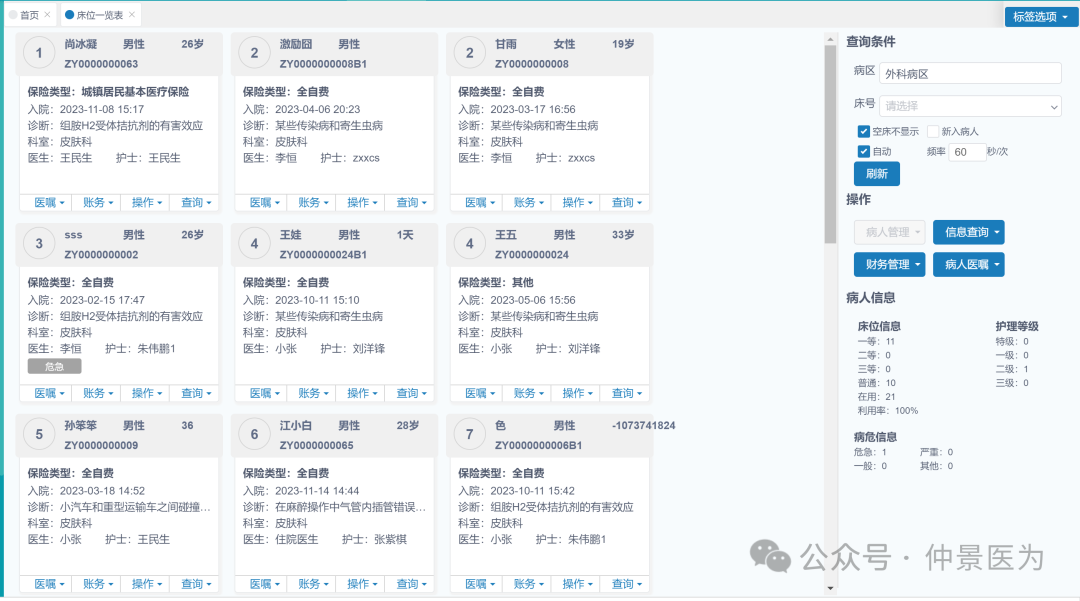The width and height of the screenshot is (1080, 601).
Task: Switch to the 首页 tab
Action: (x=28, y=15)
